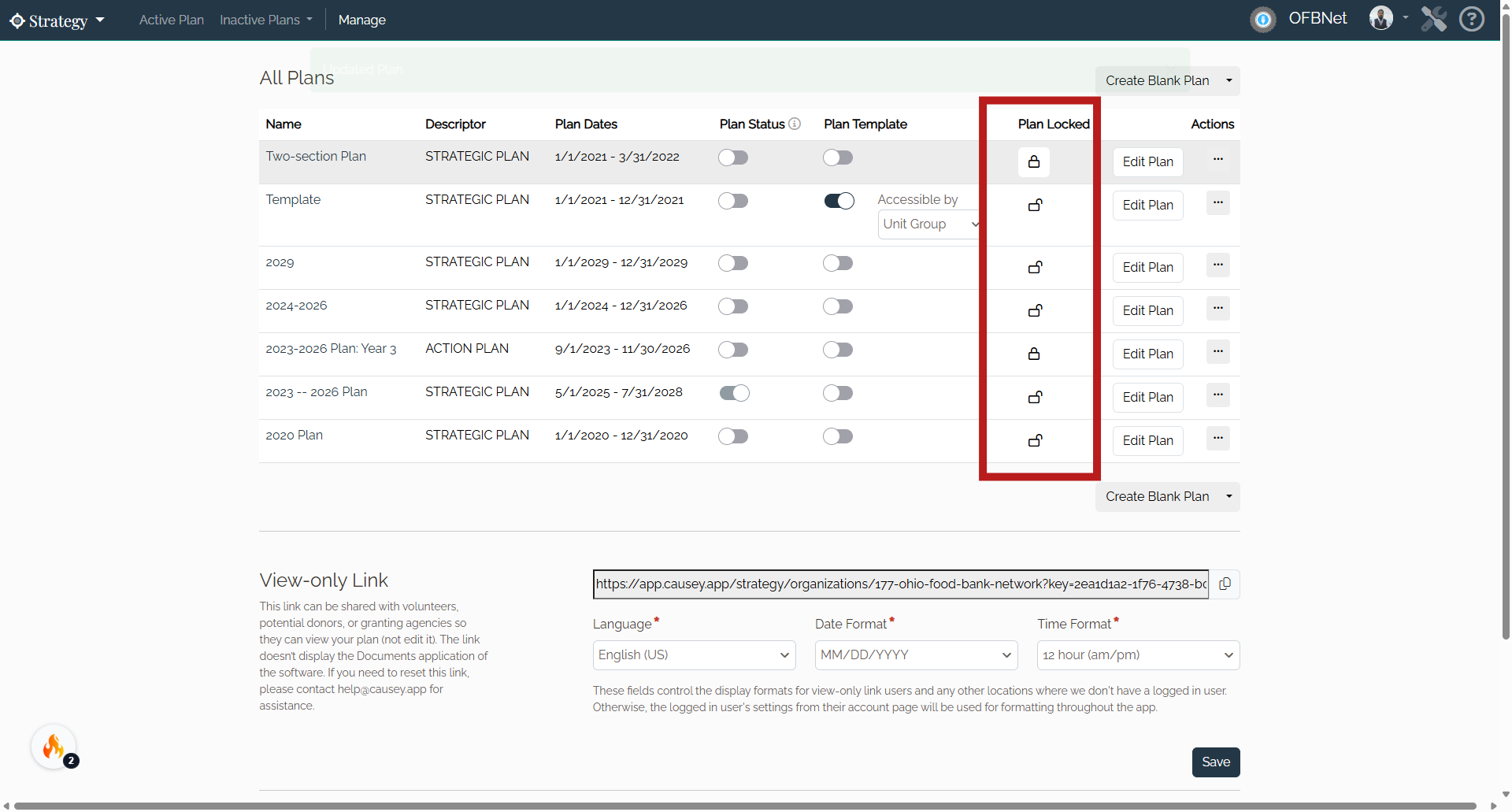Screen dimensions: 1512x812
Task: Click the unlock icon for 2024-2026 plan
Action: [x=1036, y=311]
